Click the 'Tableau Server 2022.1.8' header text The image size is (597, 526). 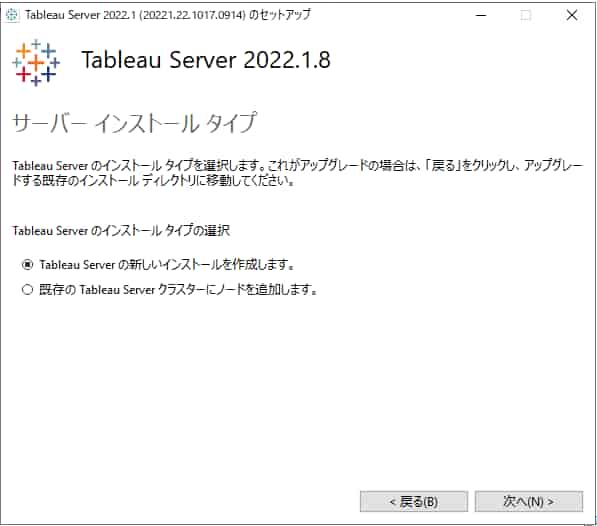(206, 60)
